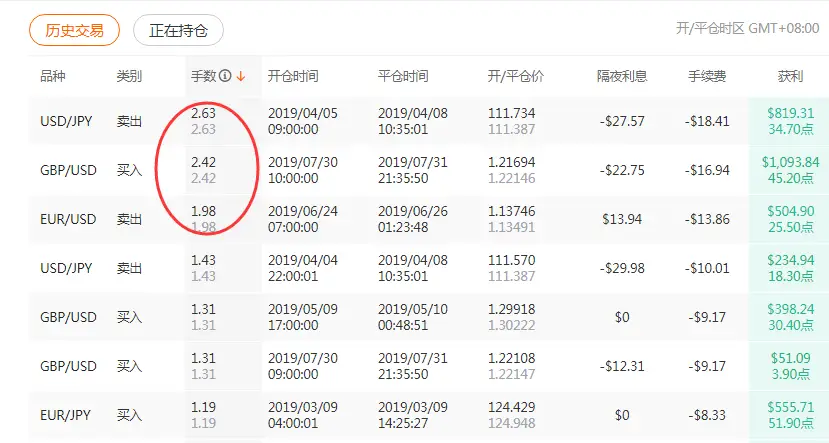Image resolution: width=829 pixels, height=443 pixels.
Task: Click profit value $1,093.84
Action: pos(790,162)
